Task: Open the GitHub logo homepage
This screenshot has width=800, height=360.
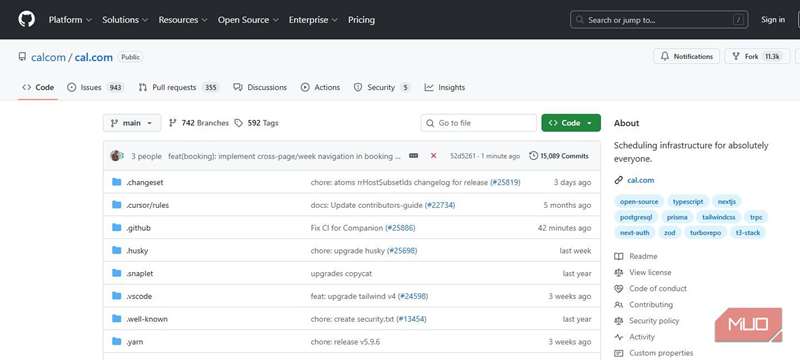Action: click(27, 19)
